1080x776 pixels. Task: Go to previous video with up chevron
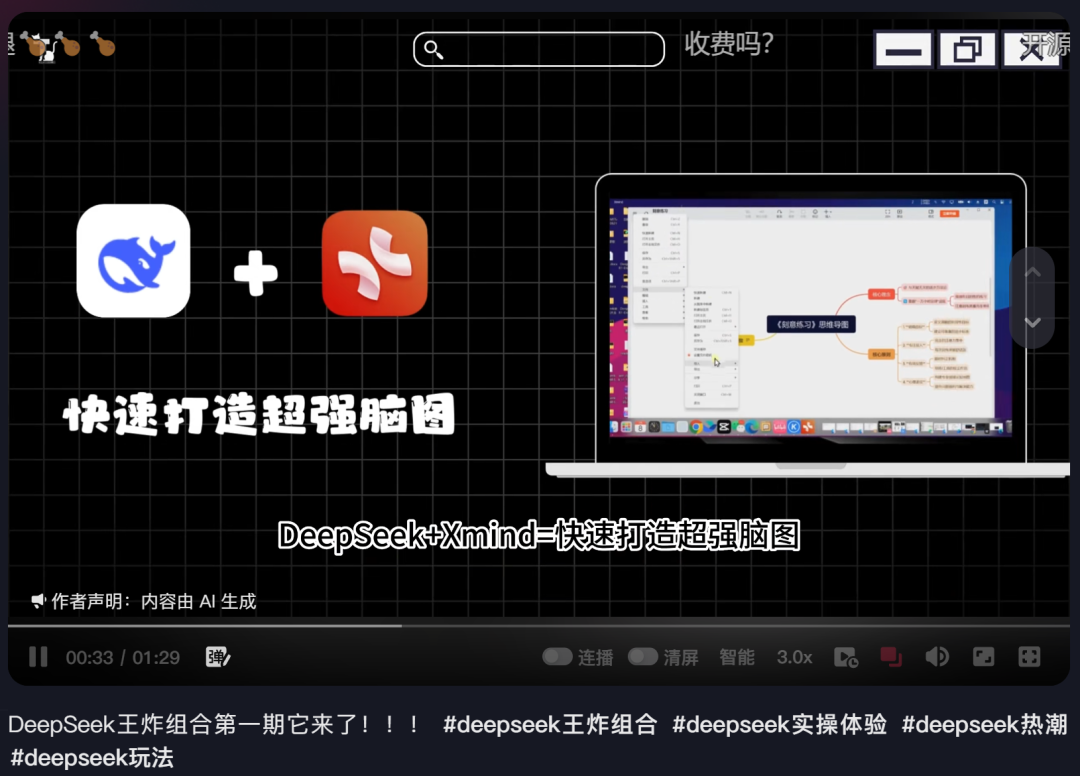tap(1032, 272)
